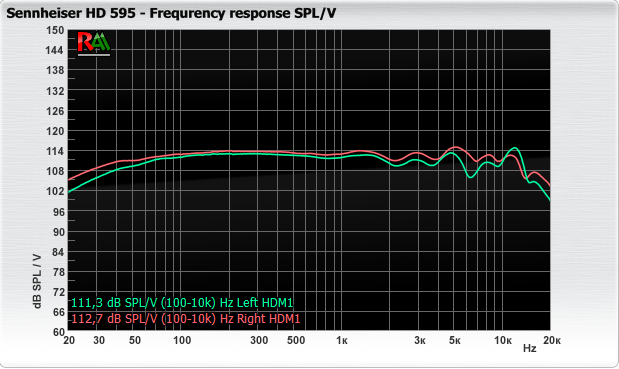This screenshot has height=369, width=619.
Task: Click the '50' frequency axis label
Action: 135,340
